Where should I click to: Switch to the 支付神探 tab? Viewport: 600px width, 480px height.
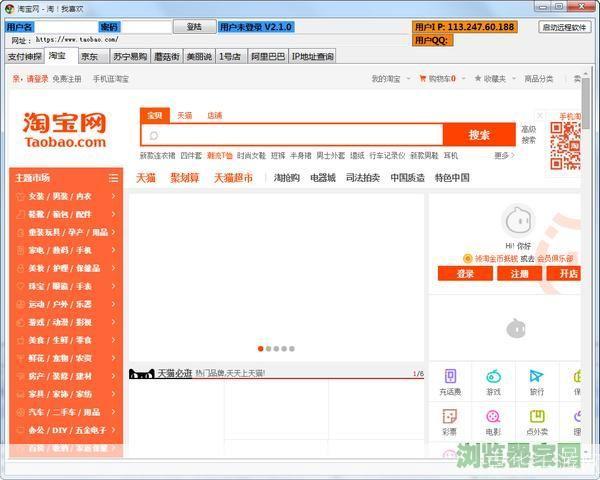pos(24,56)
